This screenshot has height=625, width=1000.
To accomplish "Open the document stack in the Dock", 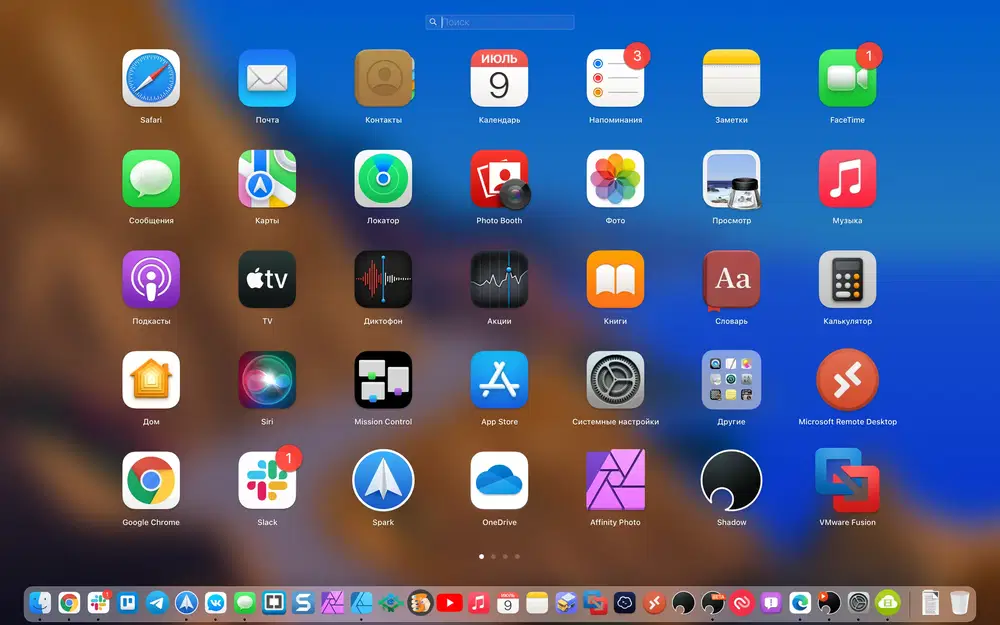I will pyautogui.click(x=930, y=603).
